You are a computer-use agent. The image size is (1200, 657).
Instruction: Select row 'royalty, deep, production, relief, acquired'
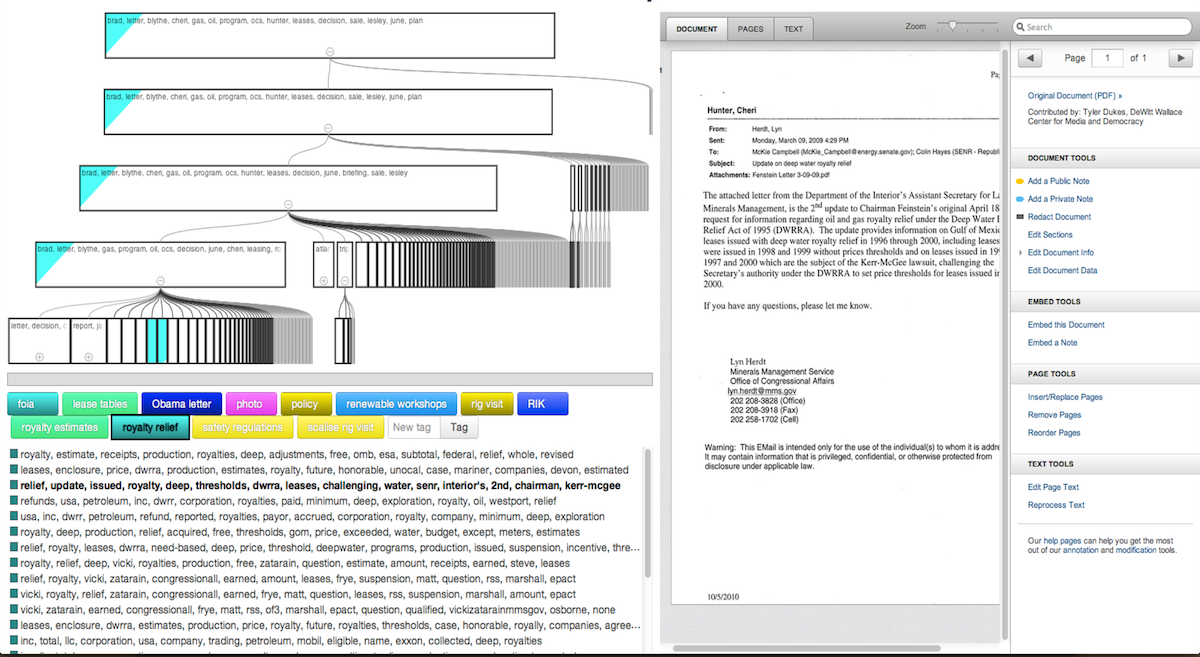(x=294, y=532)
